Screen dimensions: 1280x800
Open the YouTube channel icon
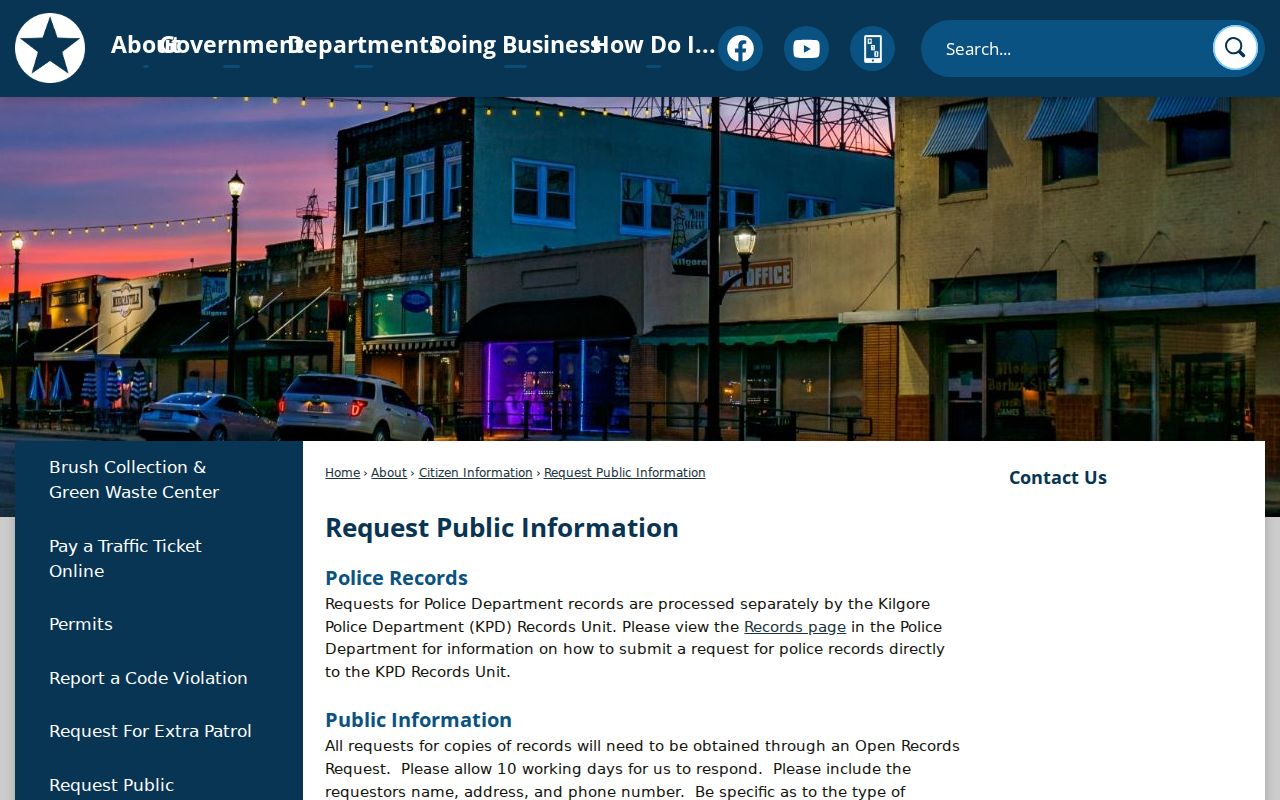point(806,48)
